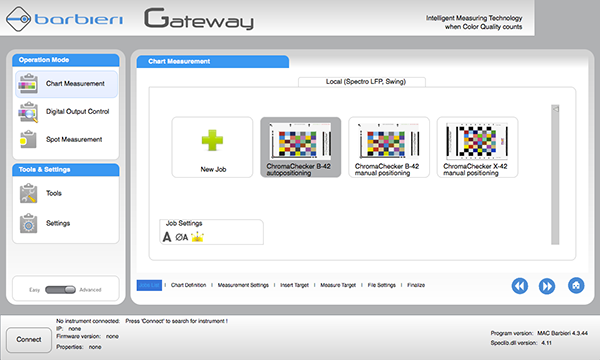Open Chart Measurement mode icon
600x360 pixels.
coord(28,83)
